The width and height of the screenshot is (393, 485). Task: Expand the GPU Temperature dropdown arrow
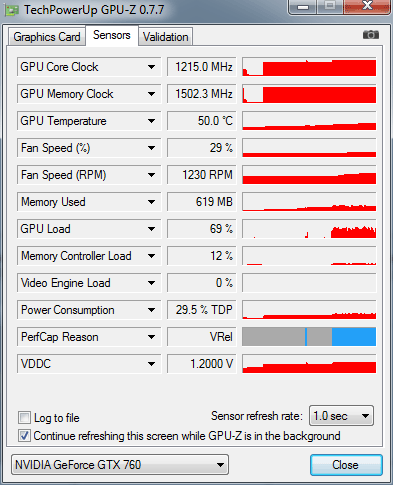pos(151,121)
